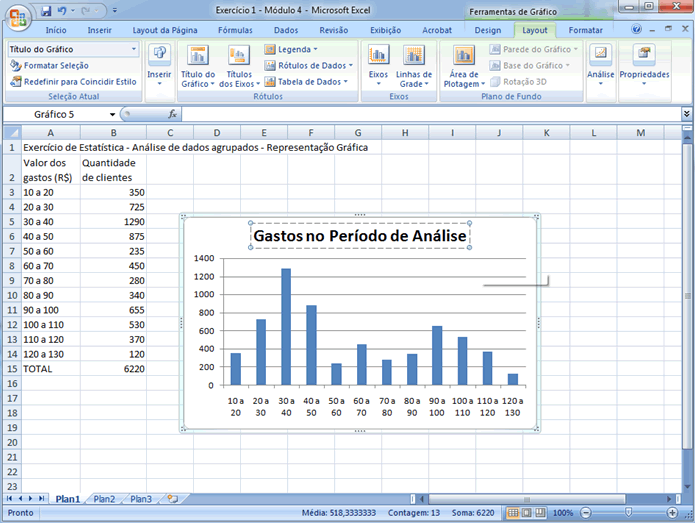695x523 pixels.
Task: Click the zoom slider in the status bar
Action: 627,513
